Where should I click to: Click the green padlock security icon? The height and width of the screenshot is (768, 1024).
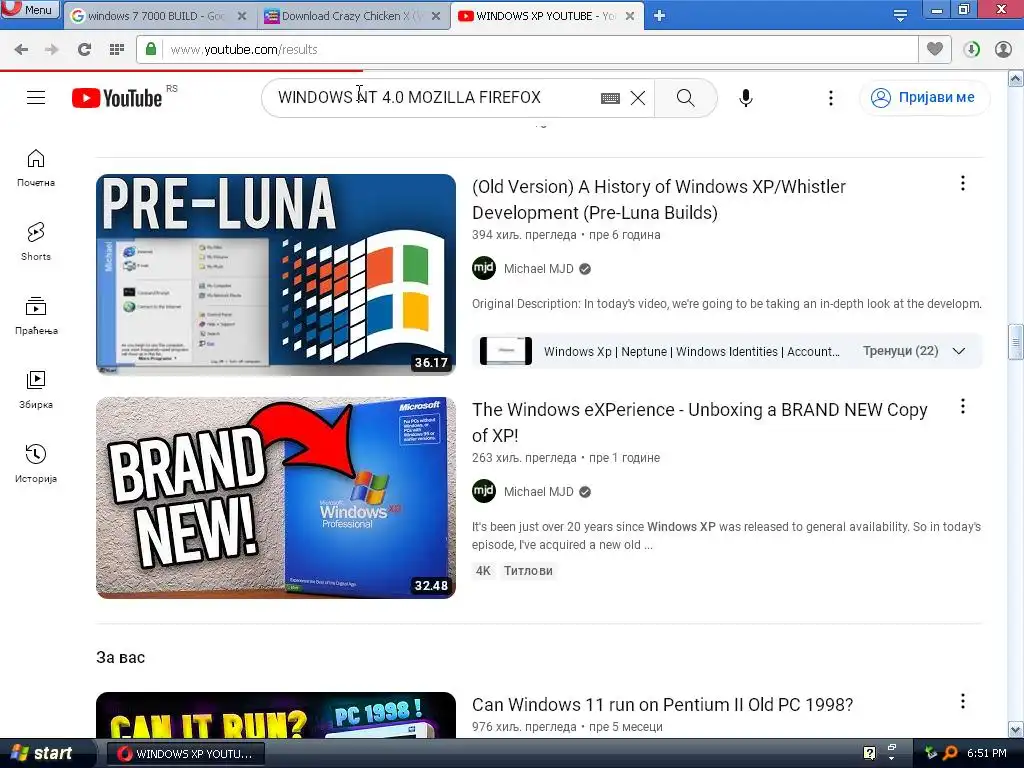point(151,49)
